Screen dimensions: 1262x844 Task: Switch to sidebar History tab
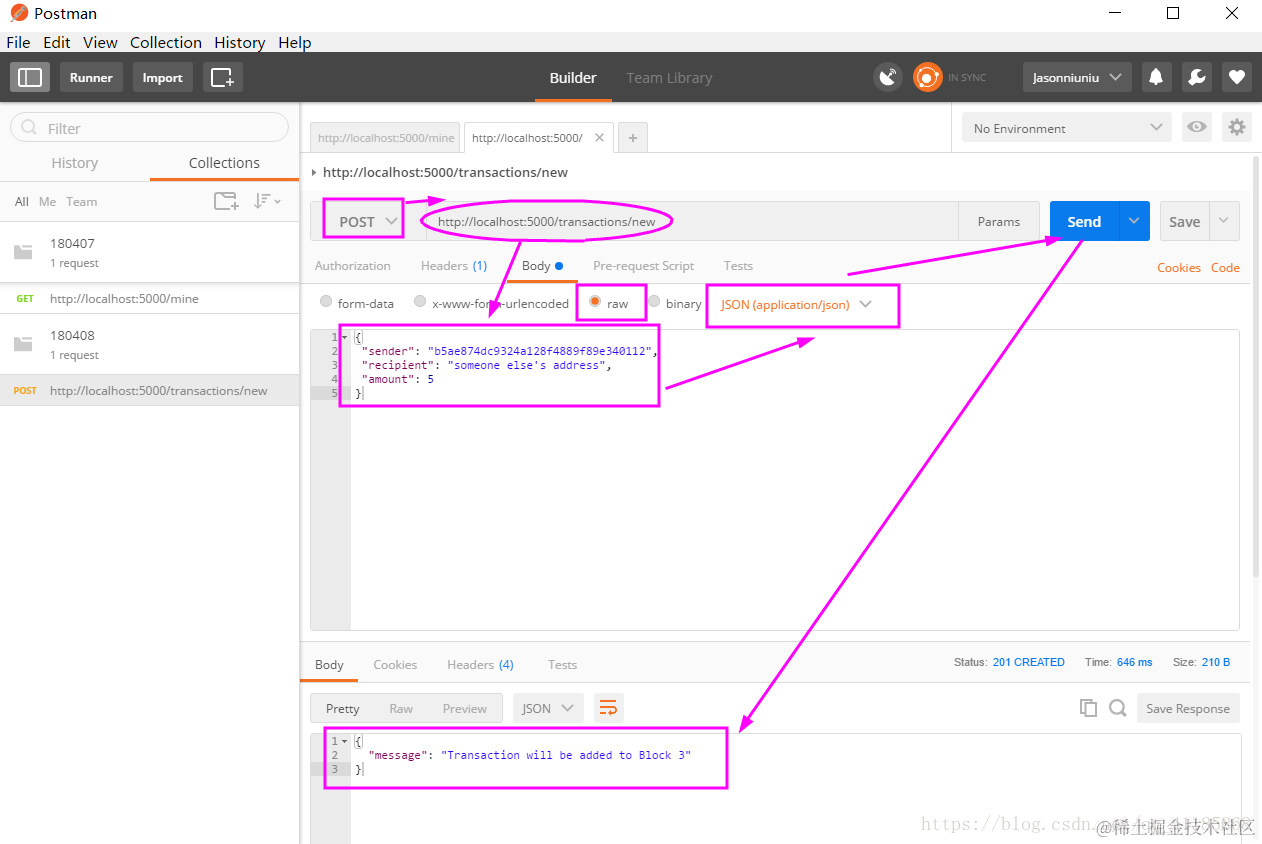pyautogui.click(x=75, y=162)
